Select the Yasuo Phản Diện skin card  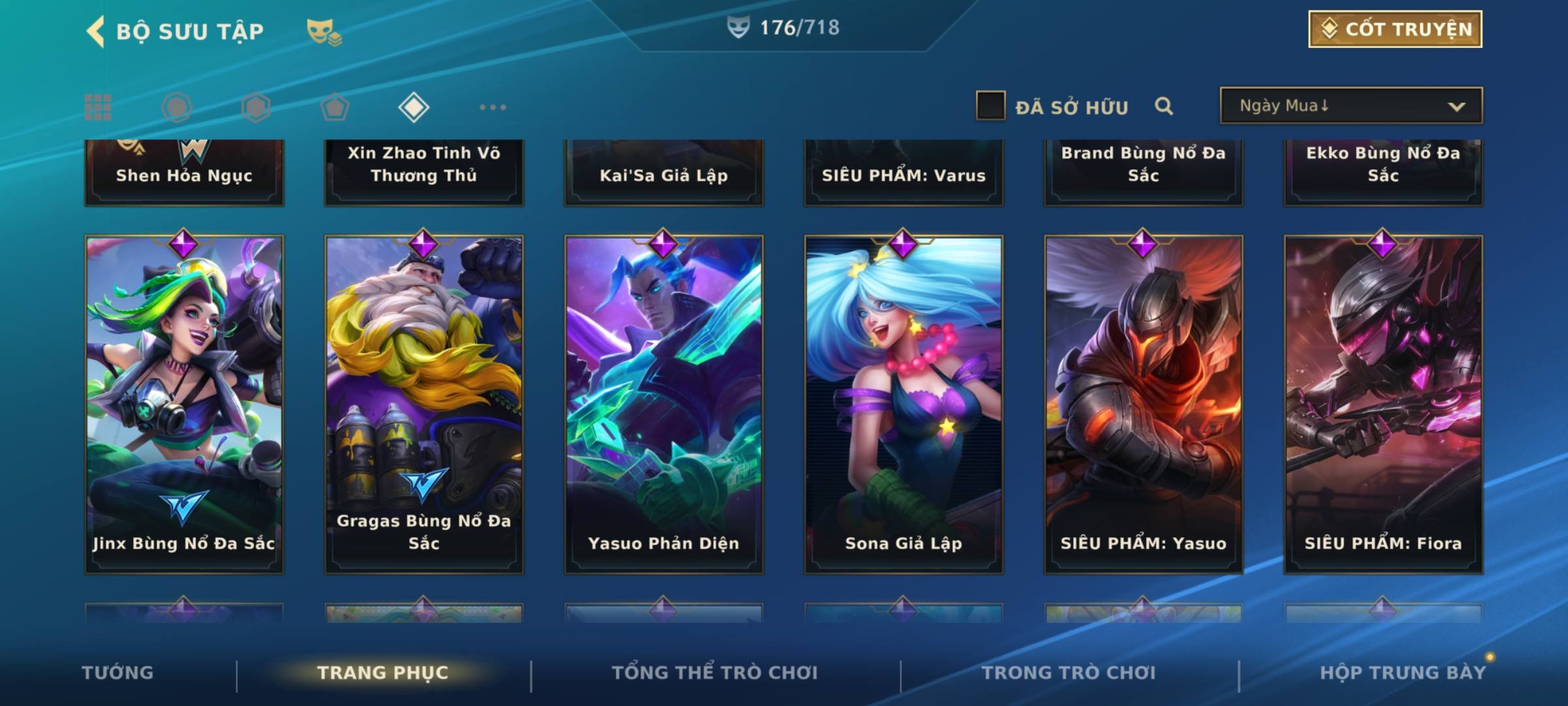coord(664,404)
